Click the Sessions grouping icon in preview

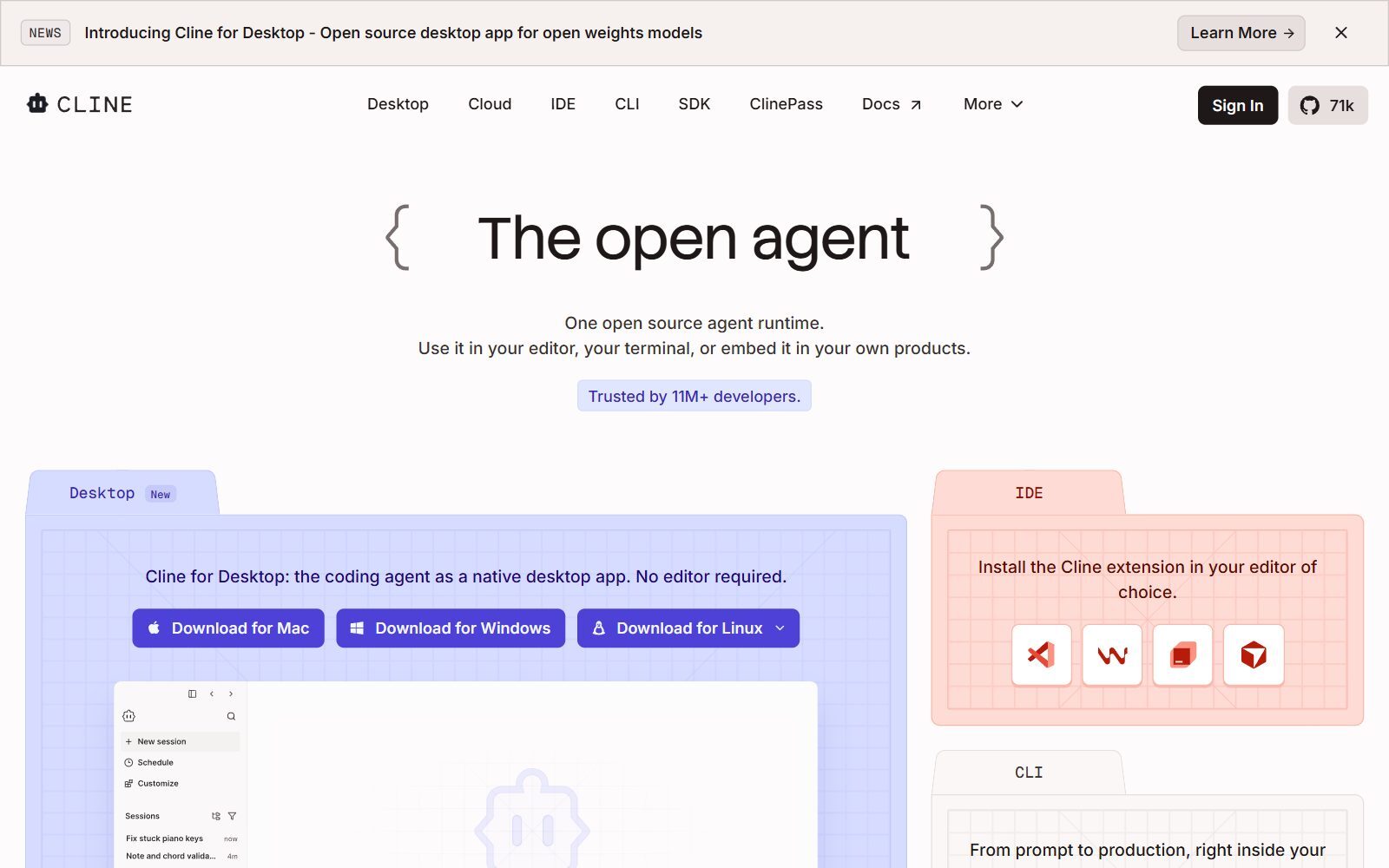click(216, 816)
